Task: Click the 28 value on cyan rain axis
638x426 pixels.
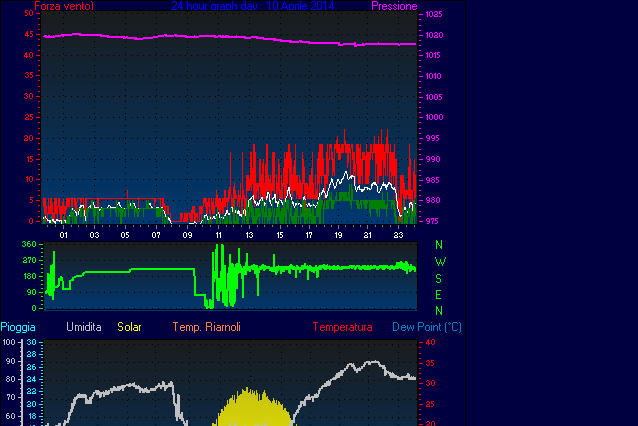Action: coord(32,354)
